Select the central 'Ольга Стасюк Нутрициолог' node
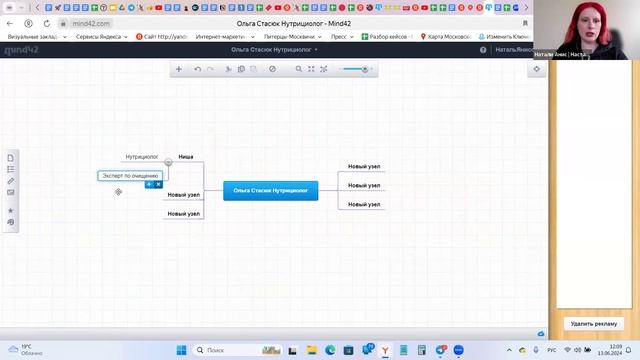The height and width of the screenshot is (360, 640). [x=271, y=191]
